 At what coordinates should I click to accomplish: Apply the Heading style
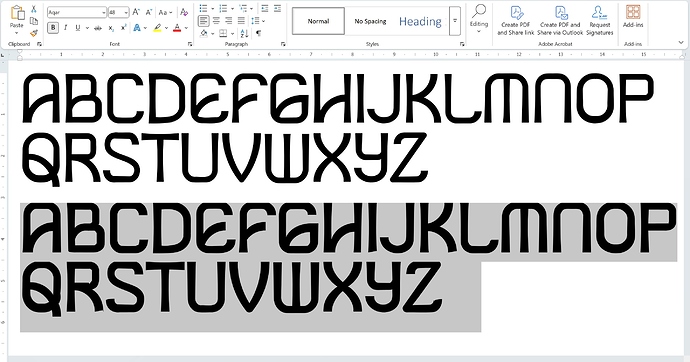point(420,21)
